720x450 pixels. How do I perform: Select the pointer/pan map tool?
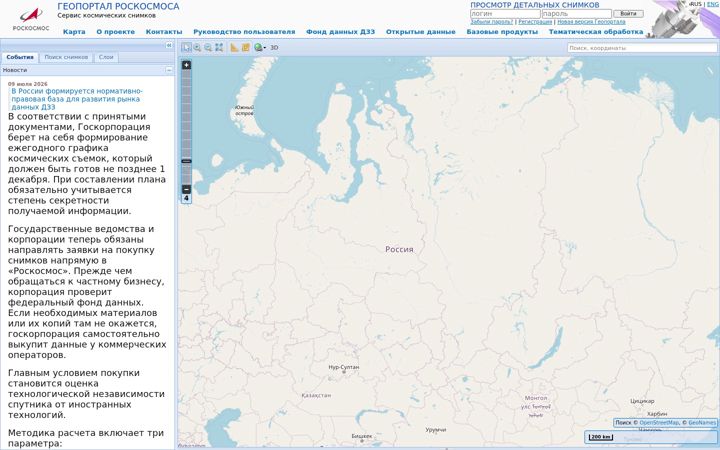point(186,47)
